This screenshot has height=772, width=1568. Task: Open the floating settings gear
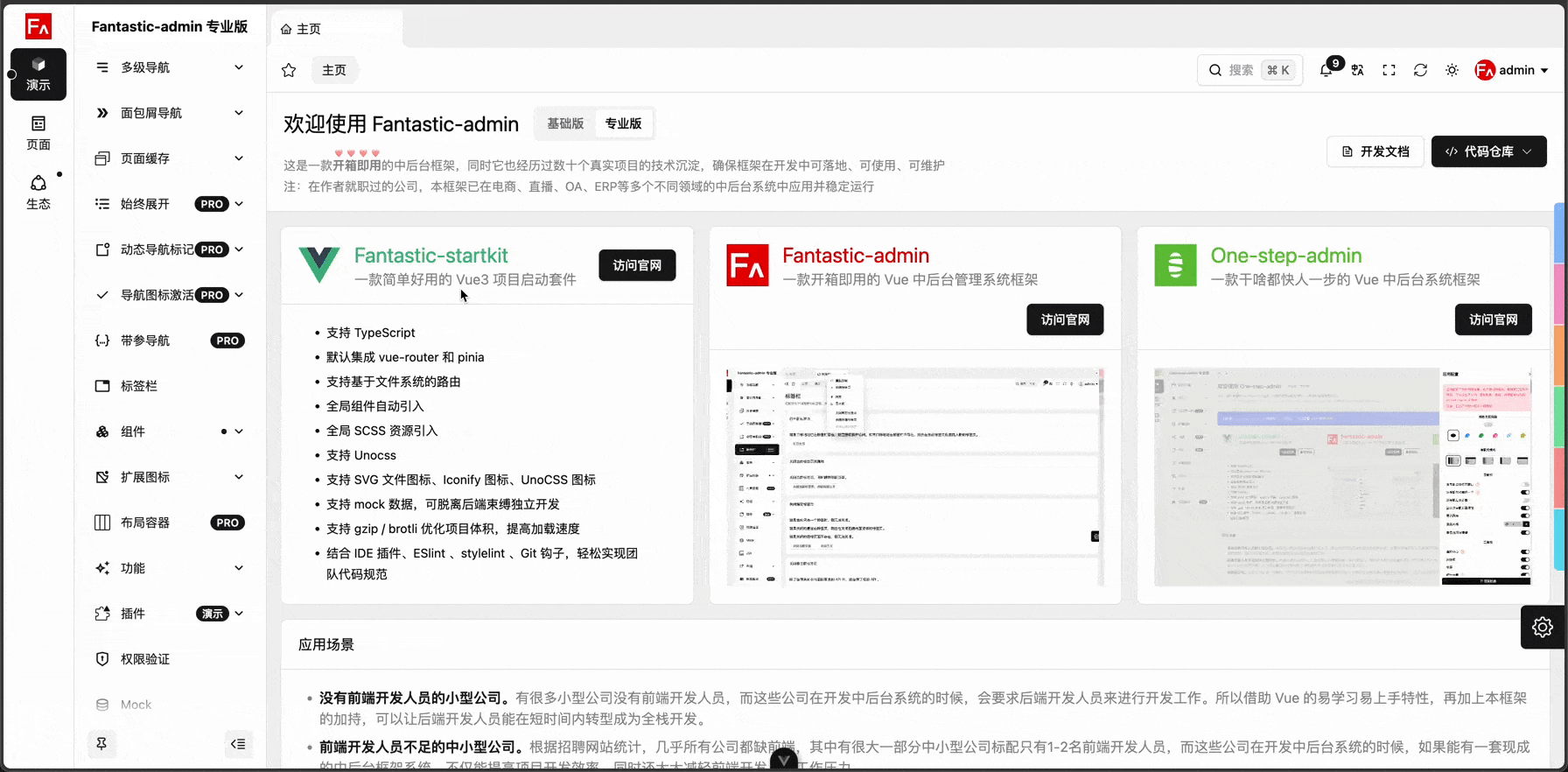[x=1542, y=627]
